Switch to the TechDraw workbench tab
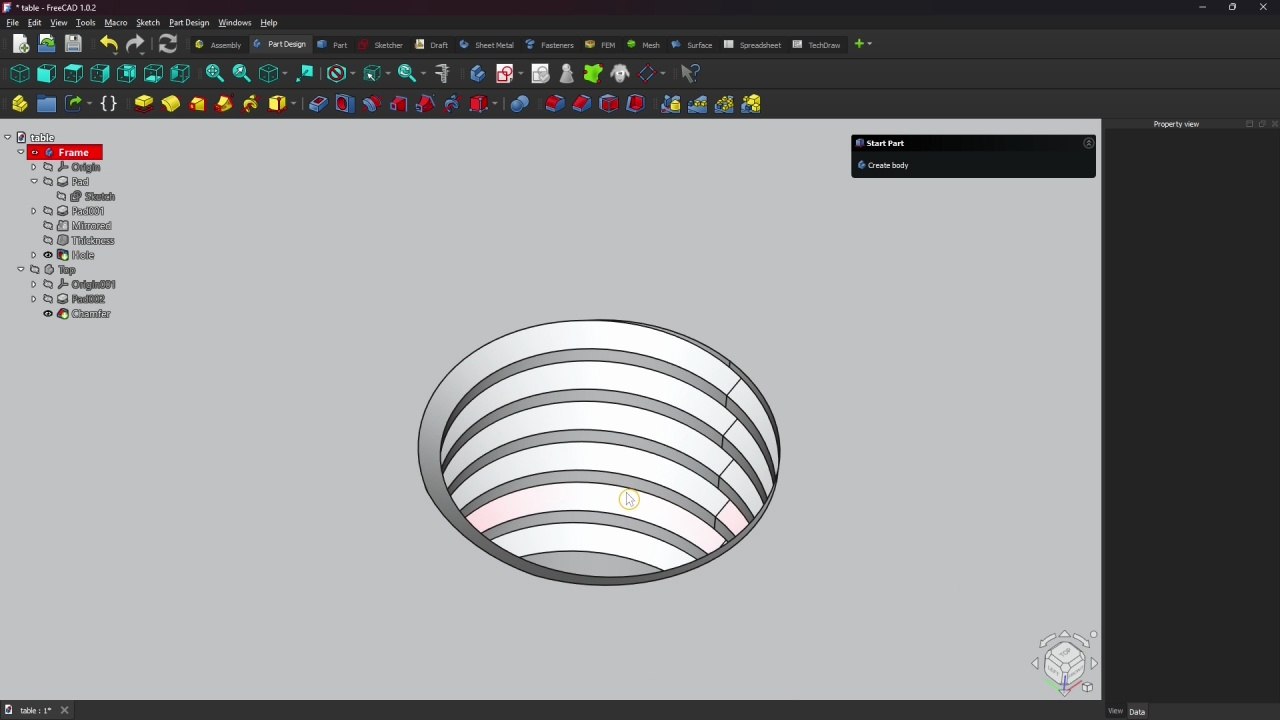 pos(817,44)
